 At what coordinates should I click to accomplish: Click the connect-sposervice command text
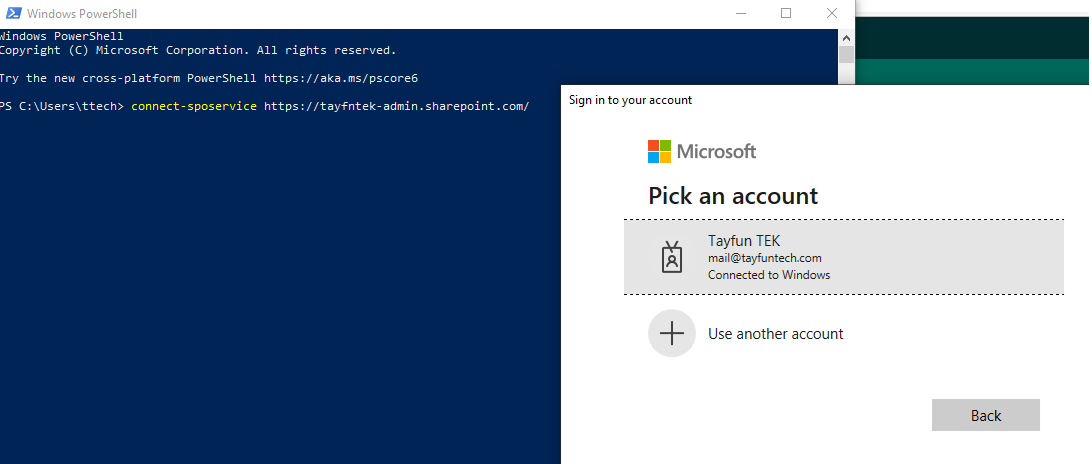[x=194, y=106]
